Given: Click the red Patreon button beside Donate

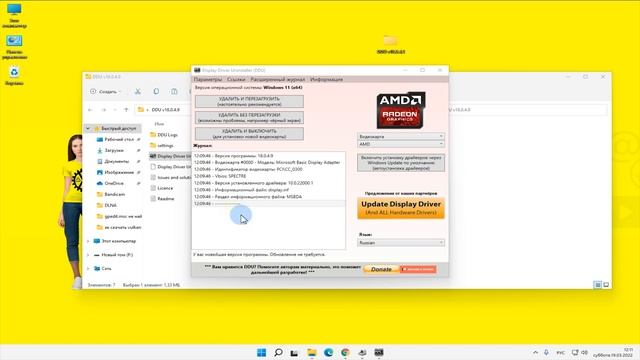Looking at the screenshot, I should 418,269.
